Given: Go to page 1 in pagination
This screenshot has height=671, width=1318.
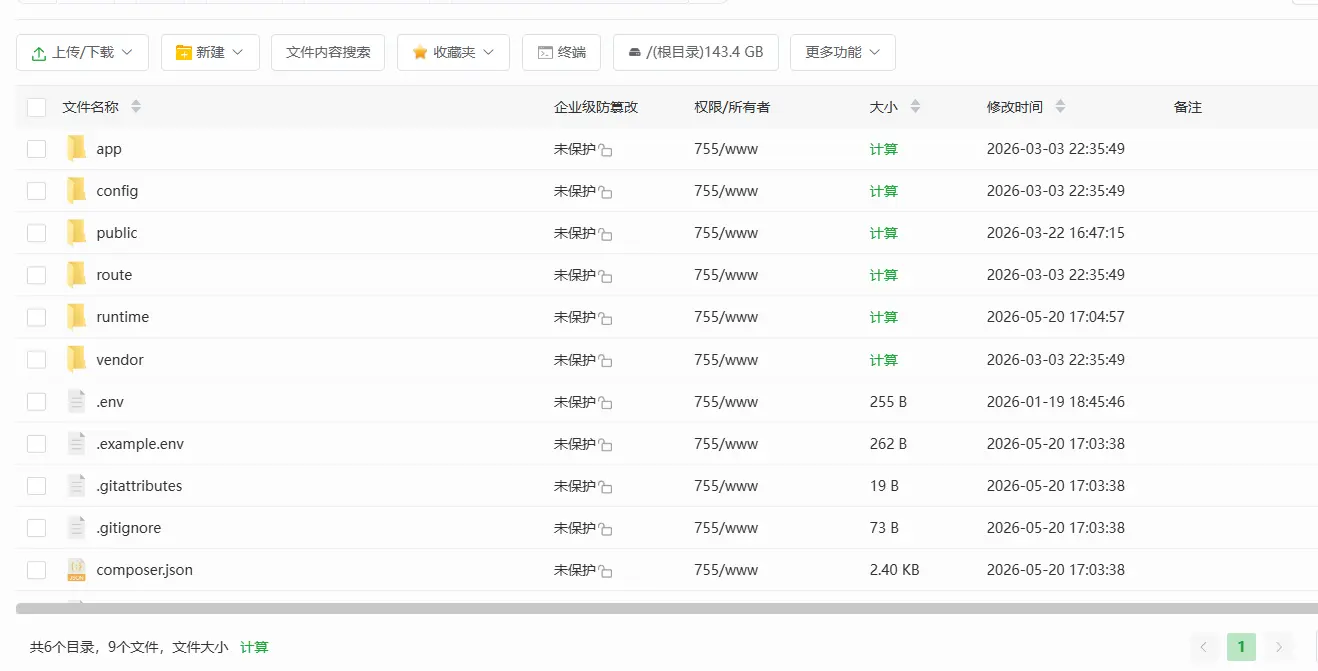Looking at the screenshot, I should (x=1241, y=647).
